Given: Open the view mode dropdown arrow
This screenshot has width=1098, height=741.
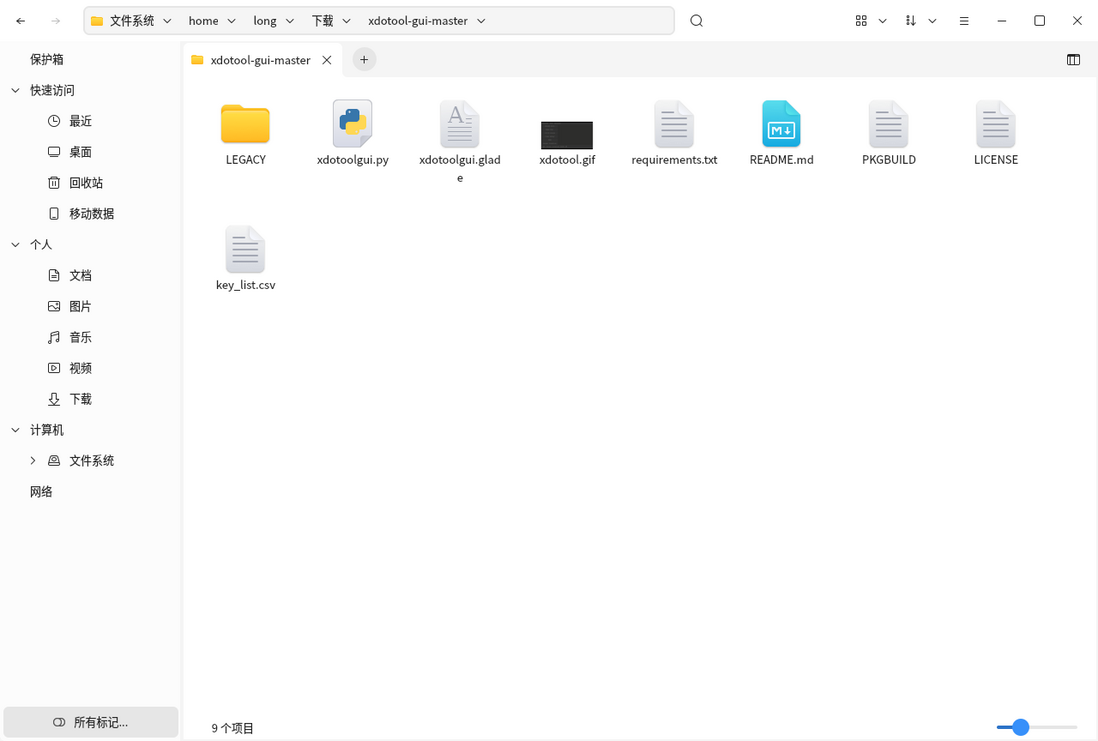Looking at the screenshot, I should pyautogui.click(x=882, y=21).
